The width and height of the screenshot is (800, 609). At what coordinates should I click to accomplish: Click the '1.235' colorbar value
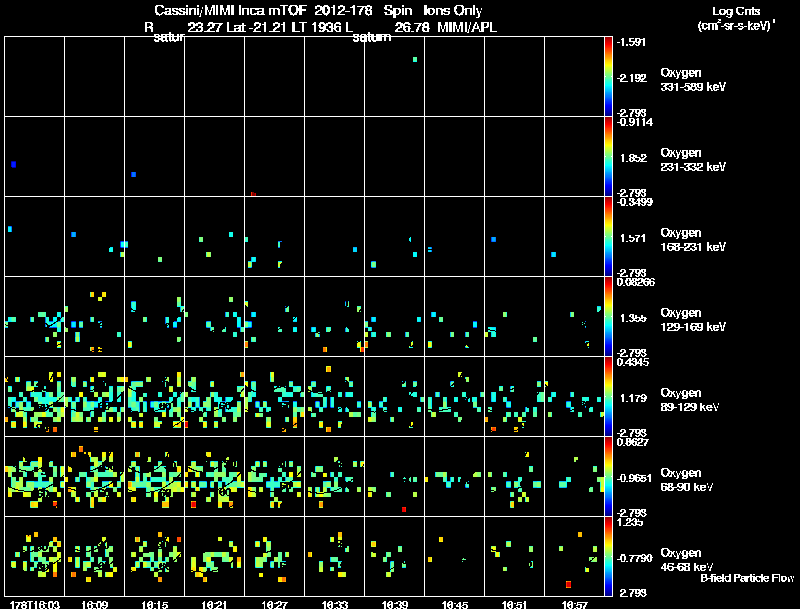[630, 522]
